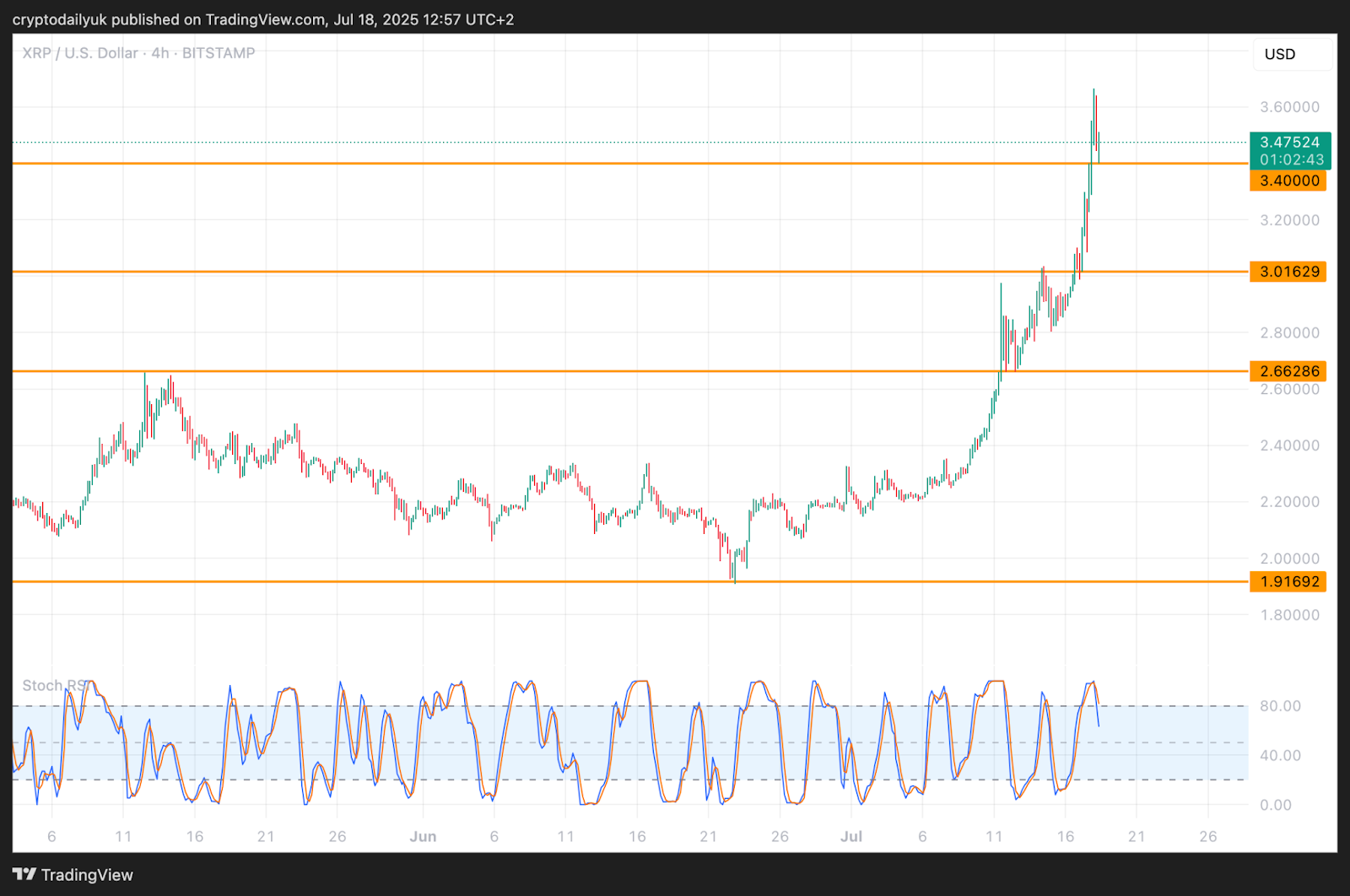Select the 3.40000 orange level label
This screenshot has width=1350, height=896.
click(x=1288, y=181)
